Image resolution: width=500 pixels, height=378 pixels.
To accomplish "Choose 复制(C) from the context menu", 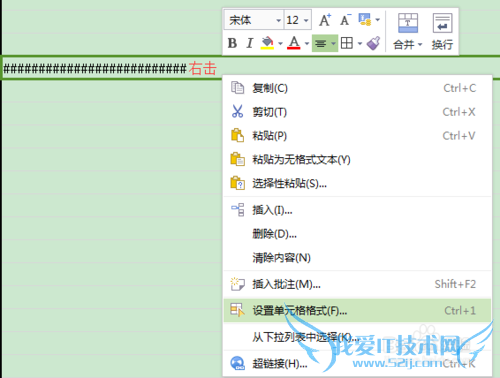I will point(357,88).
